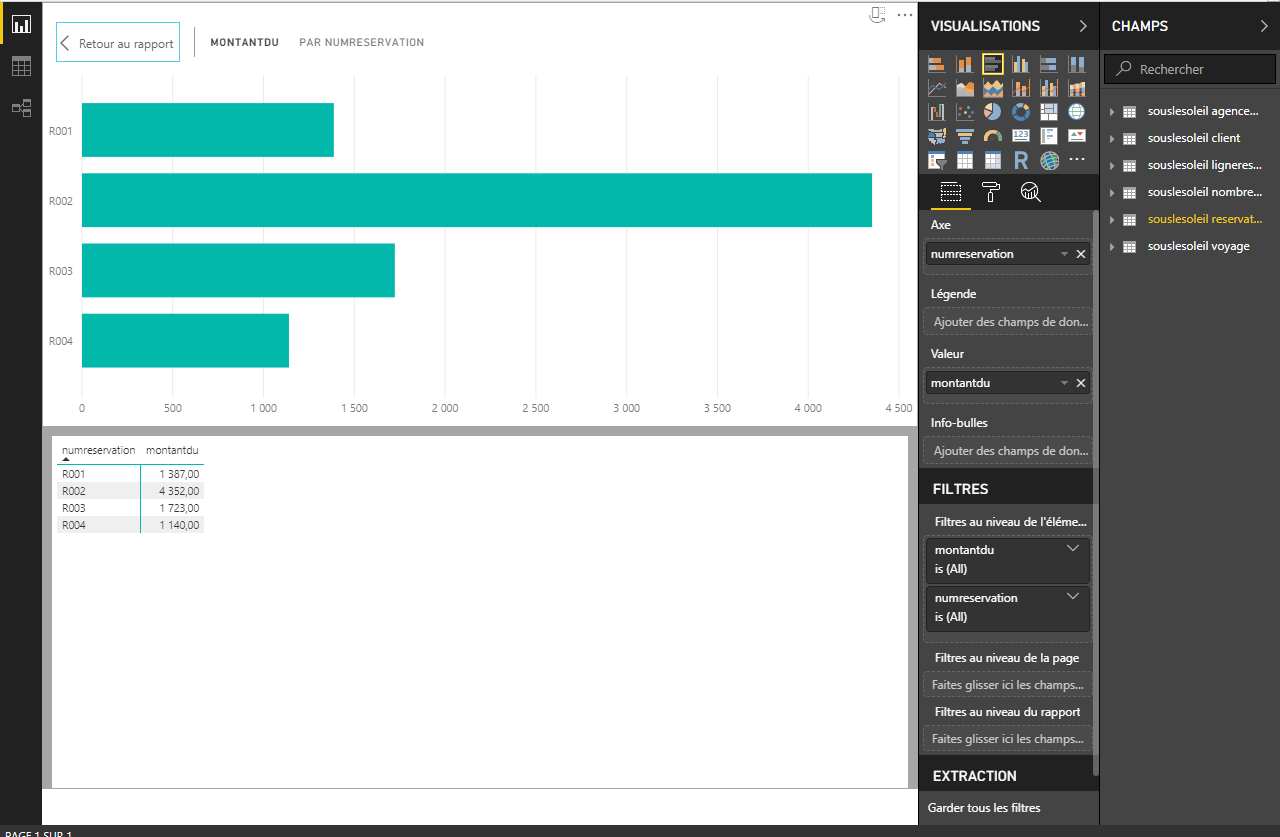Expand souslesoleil agence table
The height and width of the screenshot is (837, 1280).
(x=1112, y=111)
